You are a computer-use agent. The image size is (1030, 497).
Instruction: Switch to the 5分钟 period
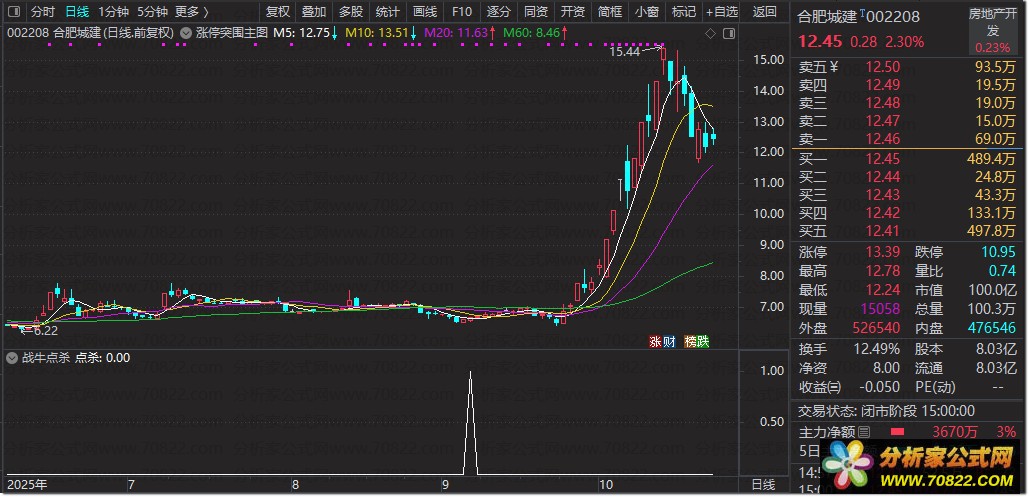(152, 11)
